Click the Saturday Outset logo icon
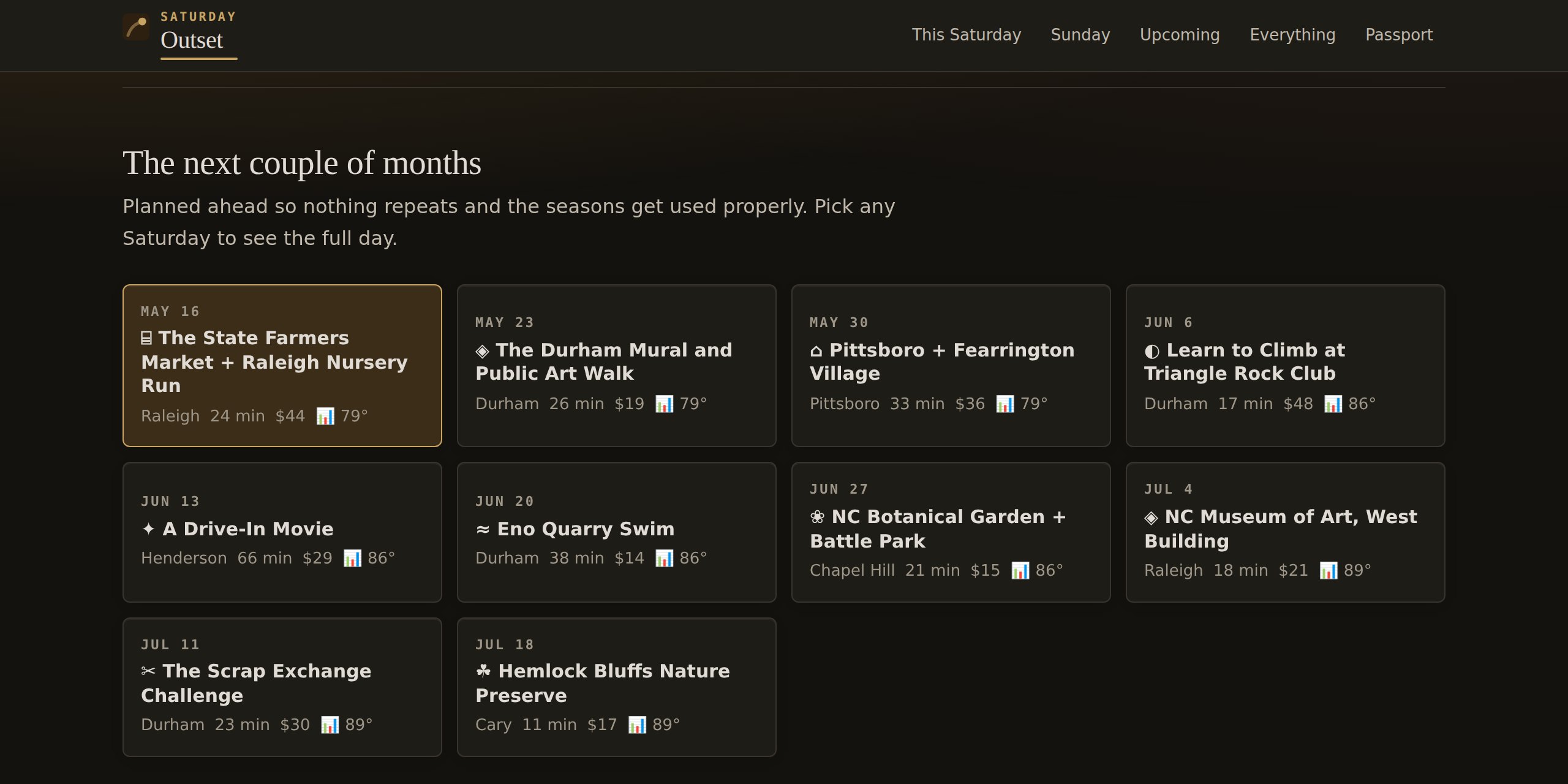Viewport: 1568px width, 784px height. tap(136, 28)
